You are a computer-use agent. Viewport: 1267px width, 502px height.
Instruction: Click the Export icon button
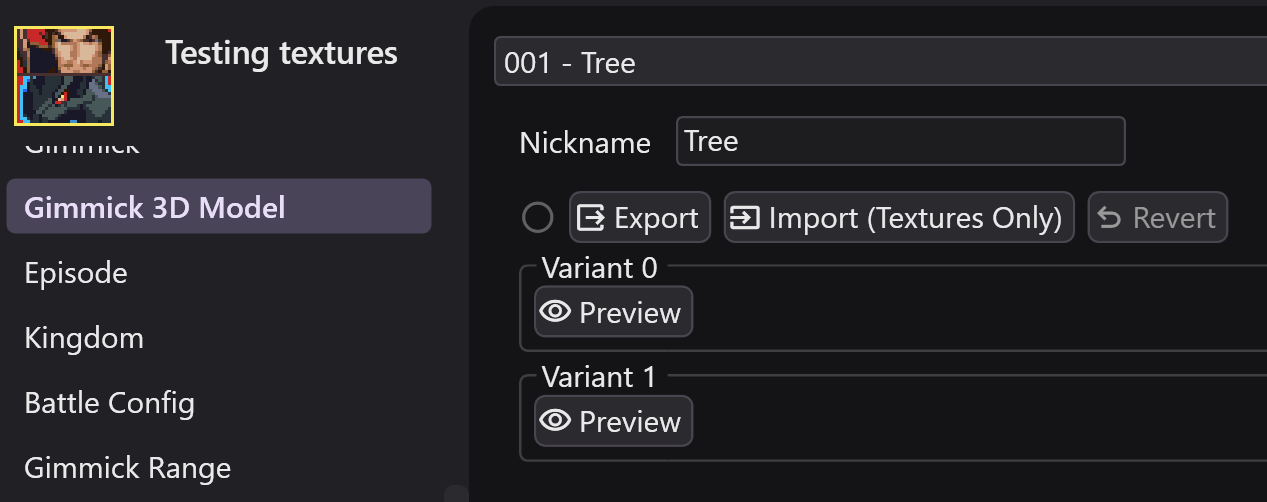639,217
